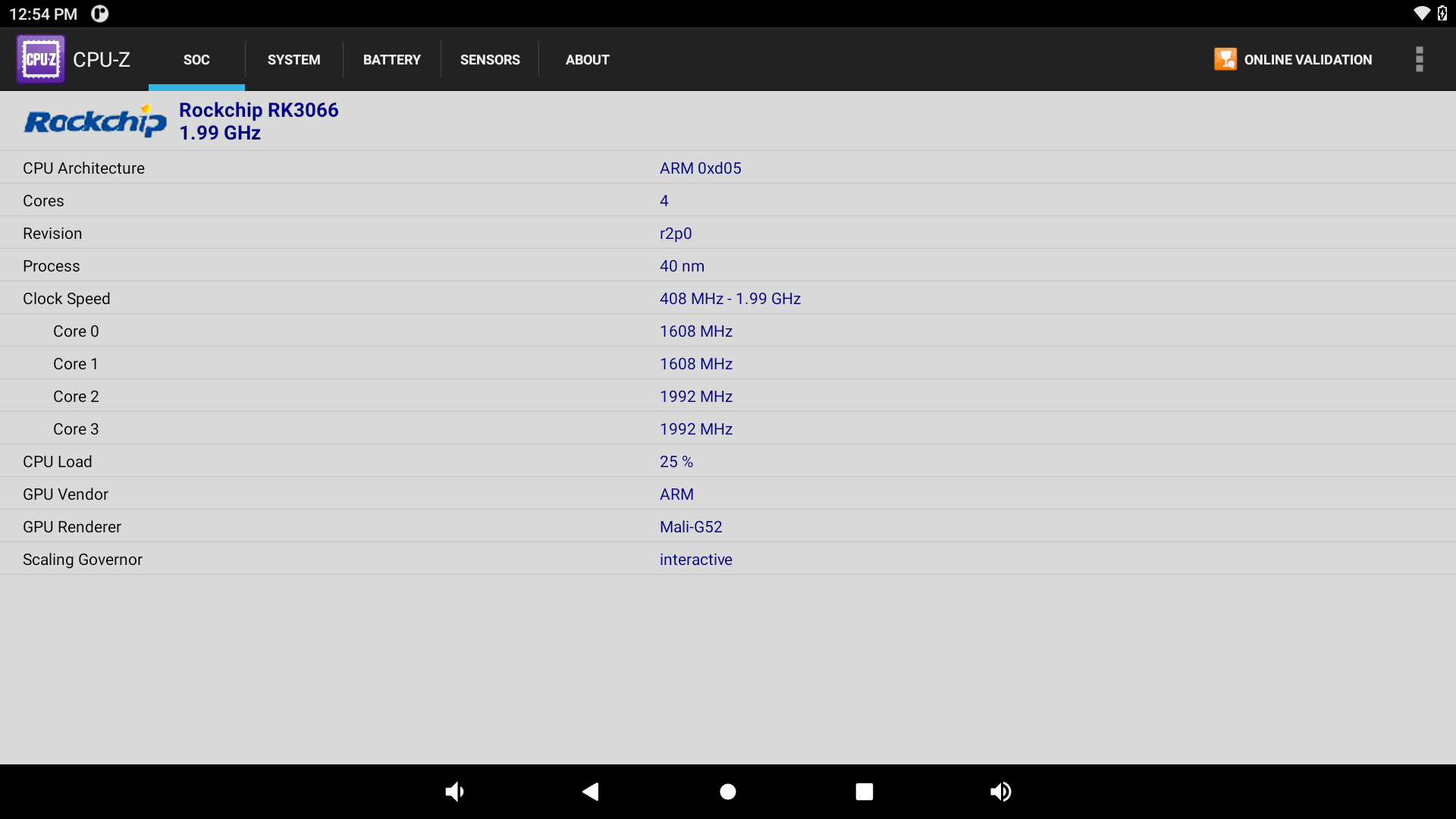Screen dimensions: 1456x819
Task: Select the Core 3 row label
Action: [x=76, y=429]
